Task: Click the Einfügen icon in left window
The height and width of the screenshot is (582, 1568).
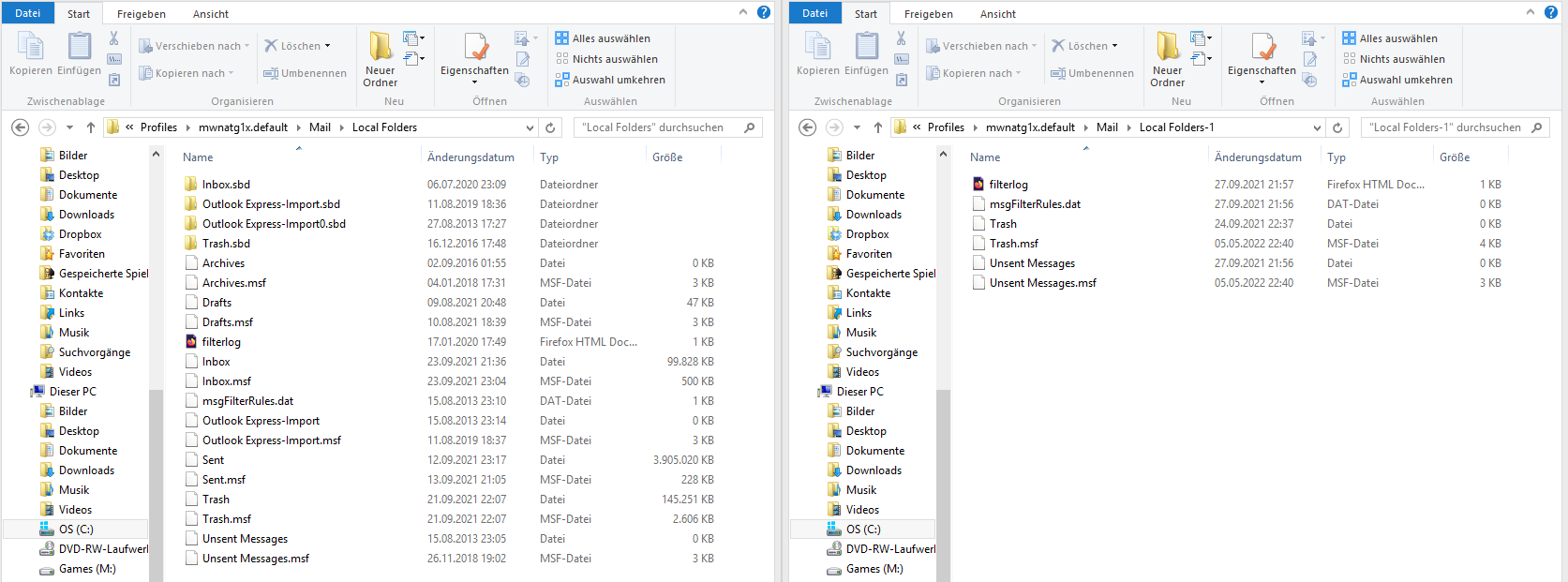Action: pos(80,47)
